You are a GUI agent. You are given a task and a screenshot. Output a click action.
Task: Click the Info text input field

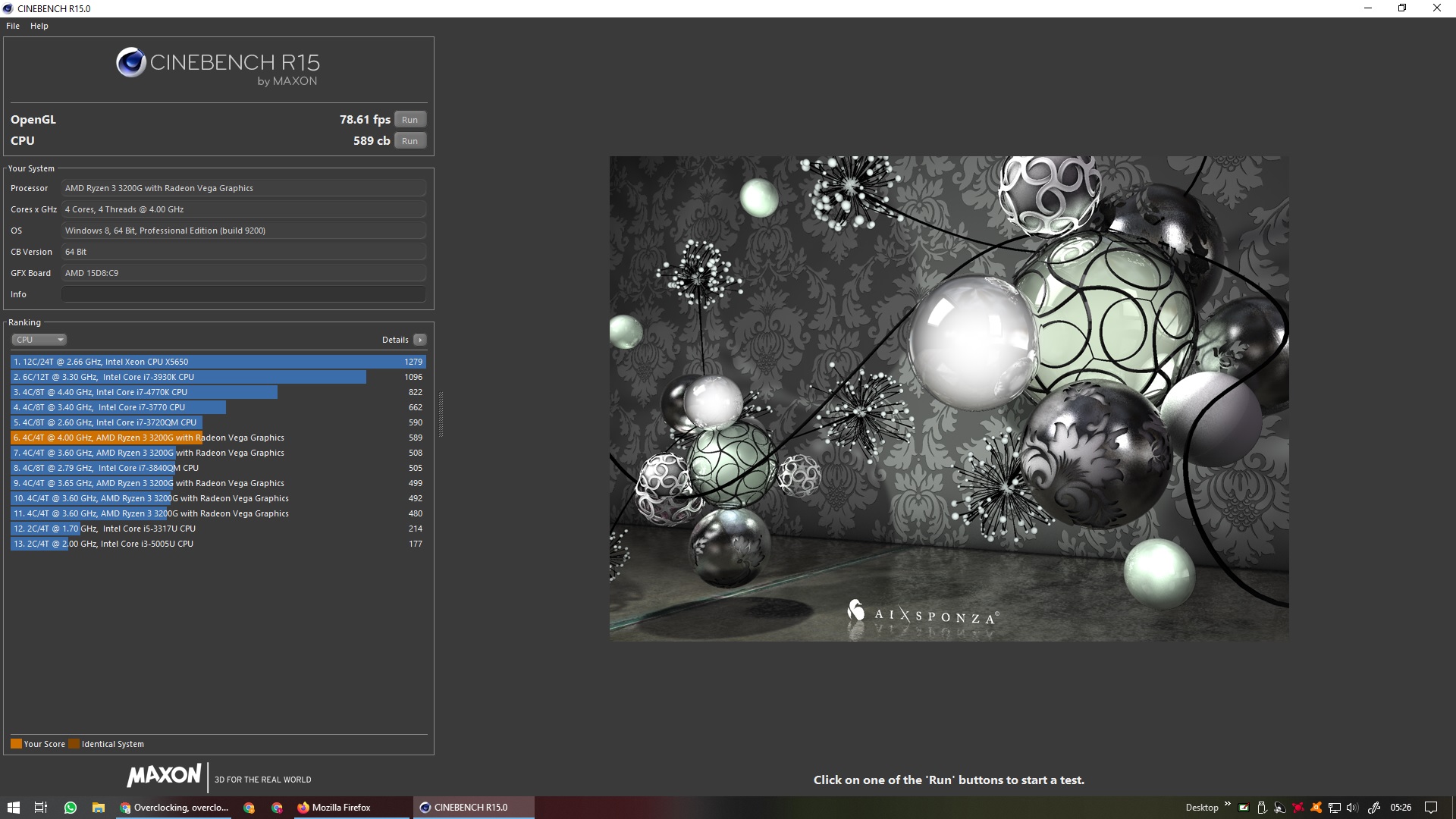click(x=243, y=294)
